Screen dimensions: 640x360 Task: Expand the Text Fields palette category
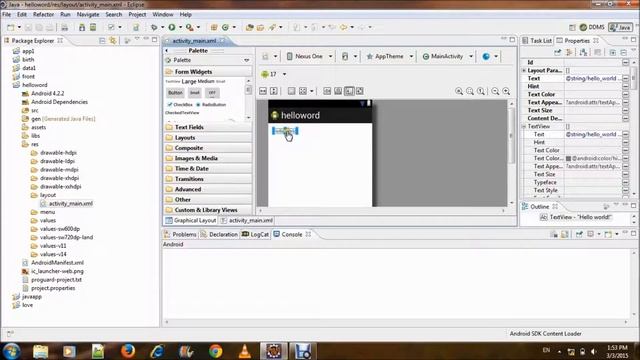(208, 127)
